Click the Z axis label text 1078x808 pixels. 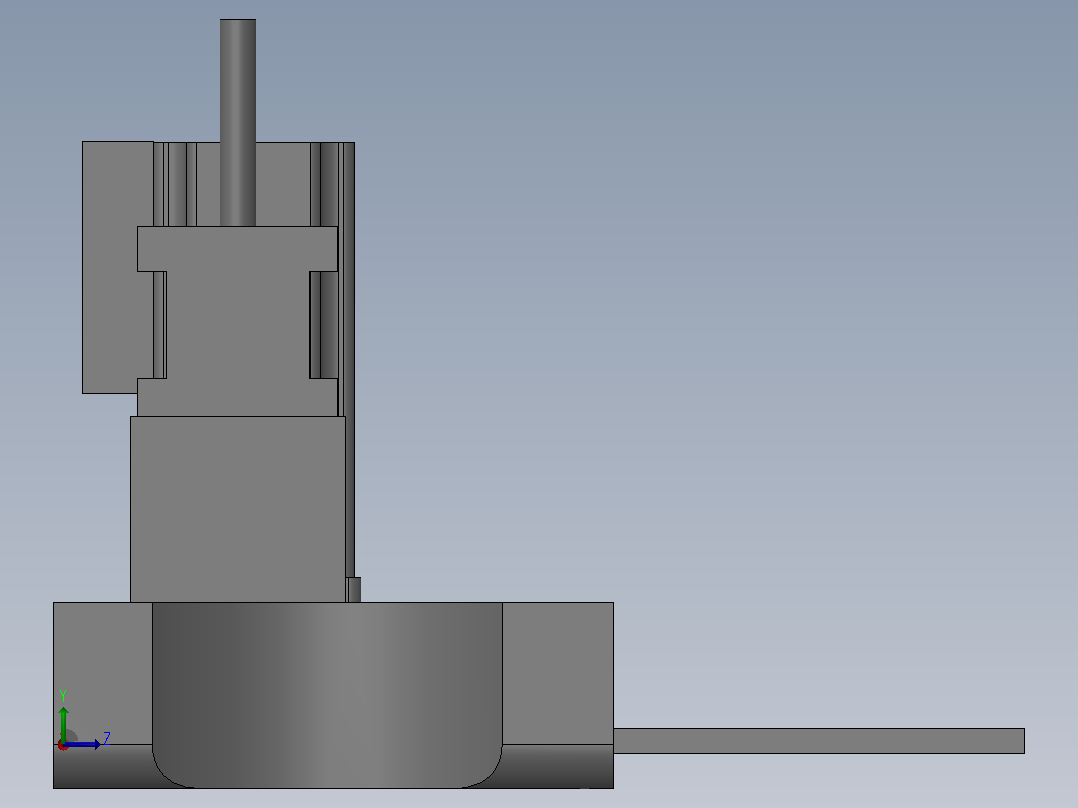[x=107, y=739]
